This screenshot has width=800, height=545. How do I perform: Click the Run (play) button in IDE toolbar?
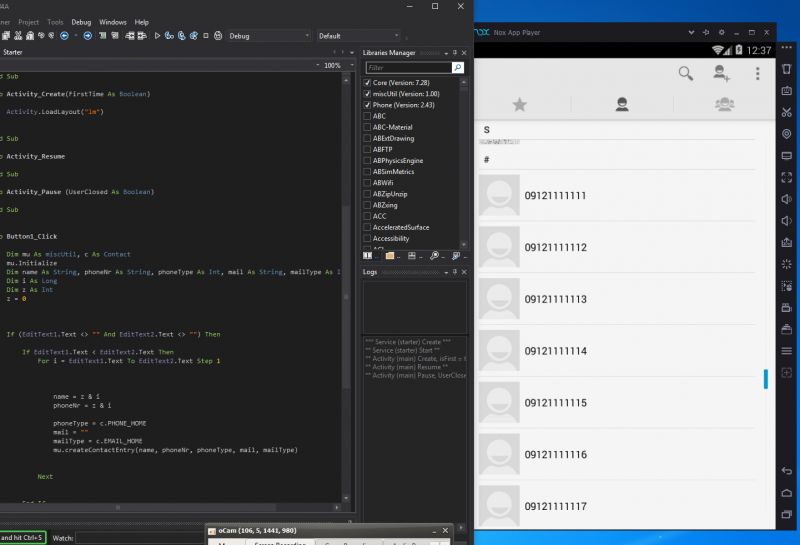[157, 36]
